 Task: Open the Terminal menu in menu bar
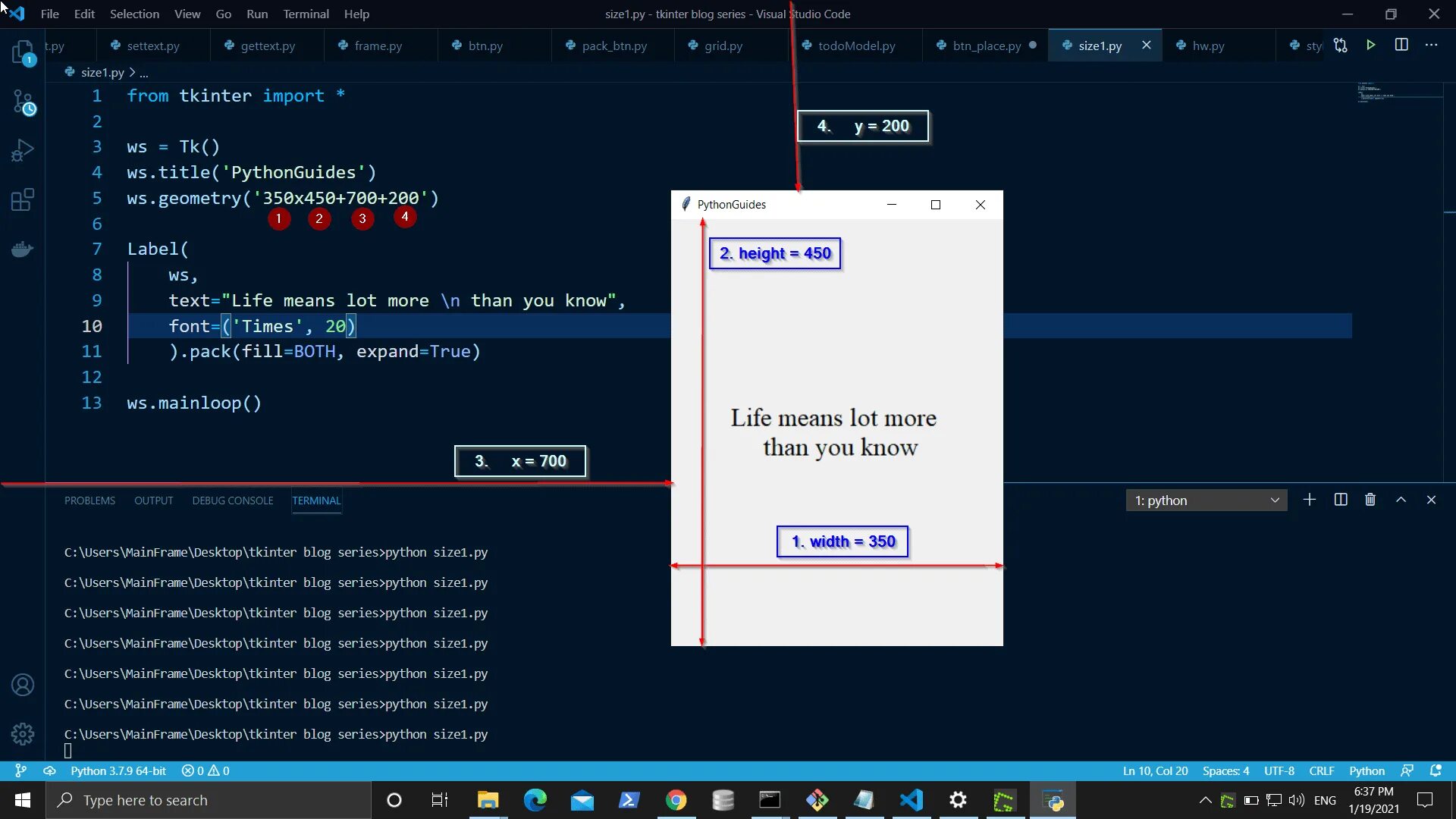click(x=306, y=14)
